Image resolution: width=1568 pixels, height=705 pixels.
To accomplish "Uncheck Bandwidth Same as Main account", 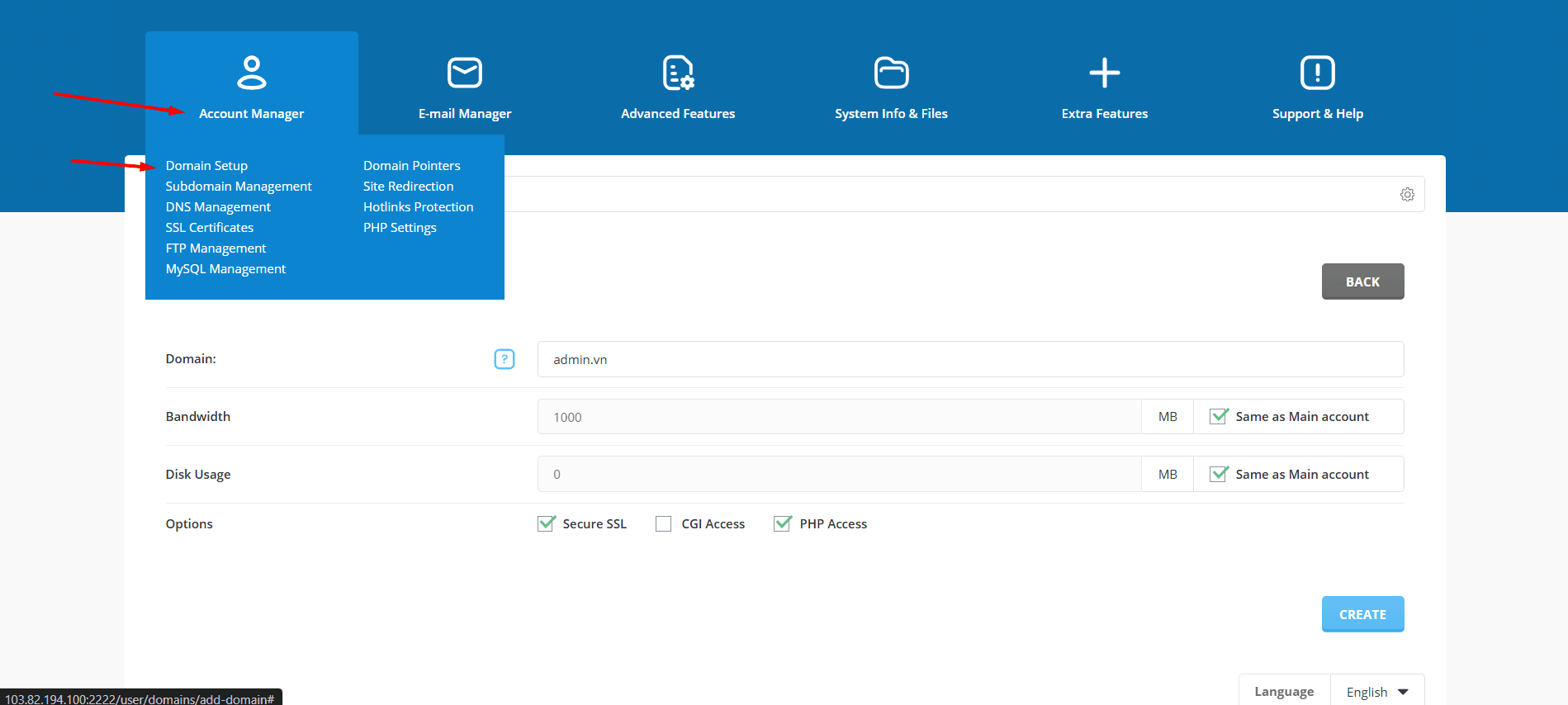I will coord(1219,417).
